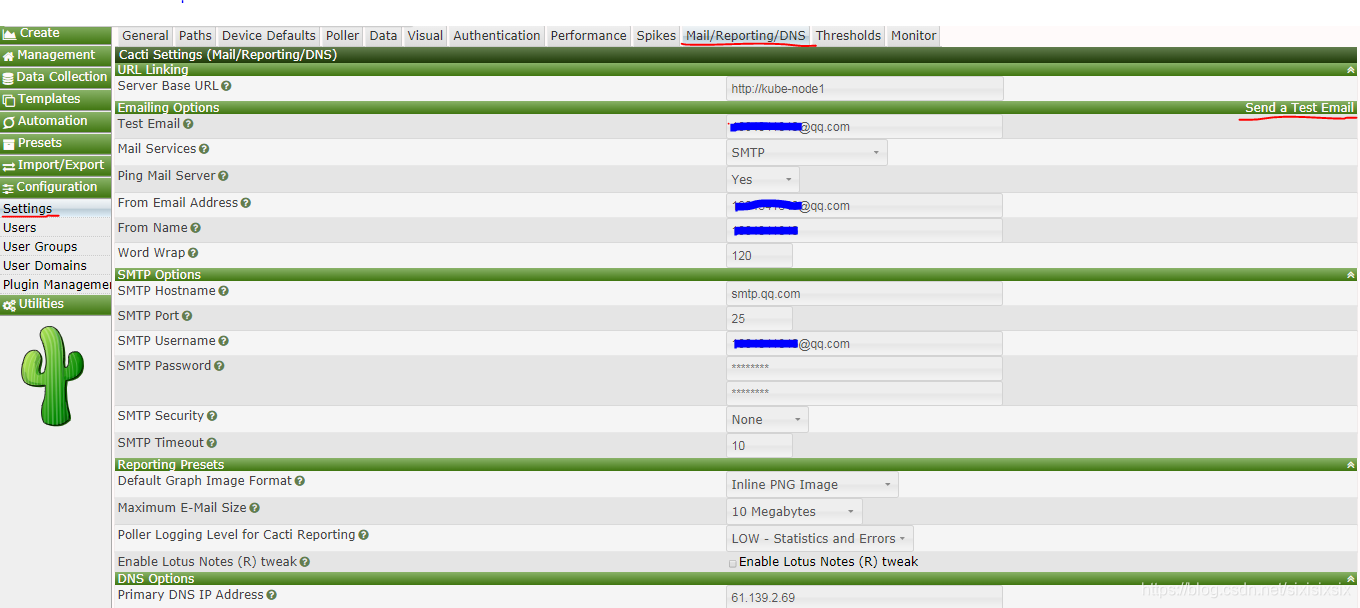Switch to the Data tab
The height and width of the screenshot is (608, 1360).
click(383, 36)
